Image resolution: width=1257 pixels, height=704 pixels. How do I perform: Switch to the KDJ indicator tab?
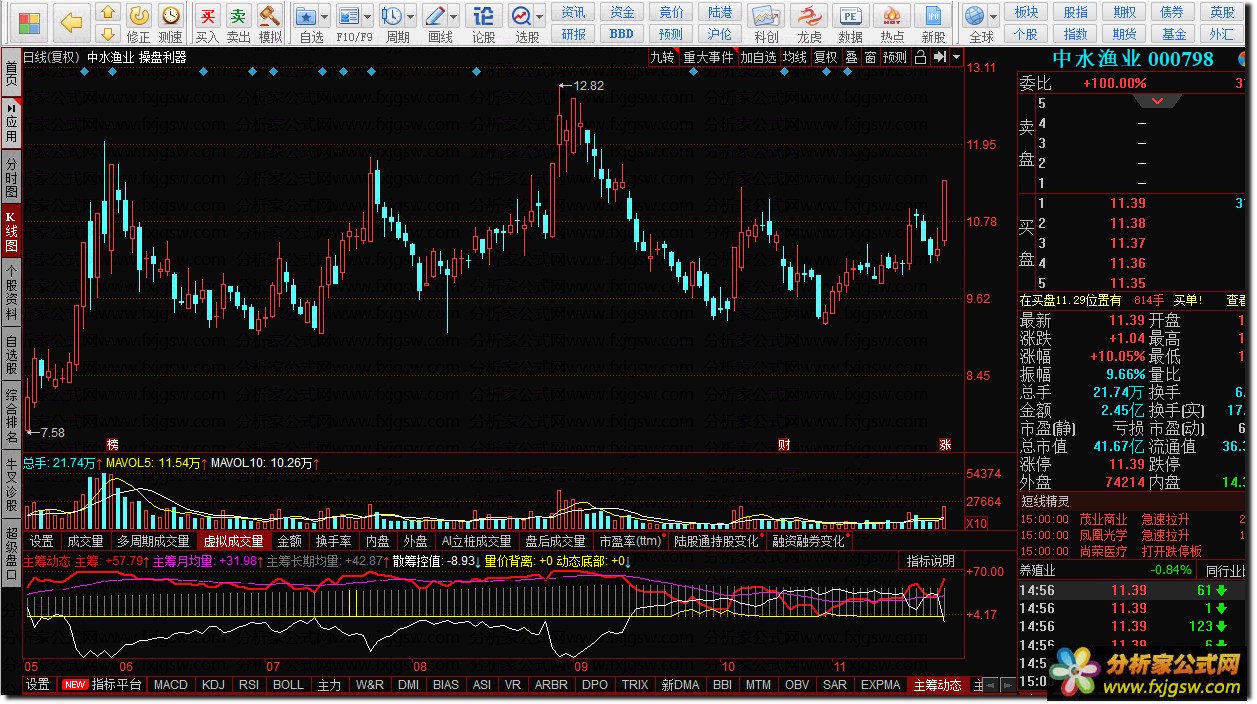213,685
